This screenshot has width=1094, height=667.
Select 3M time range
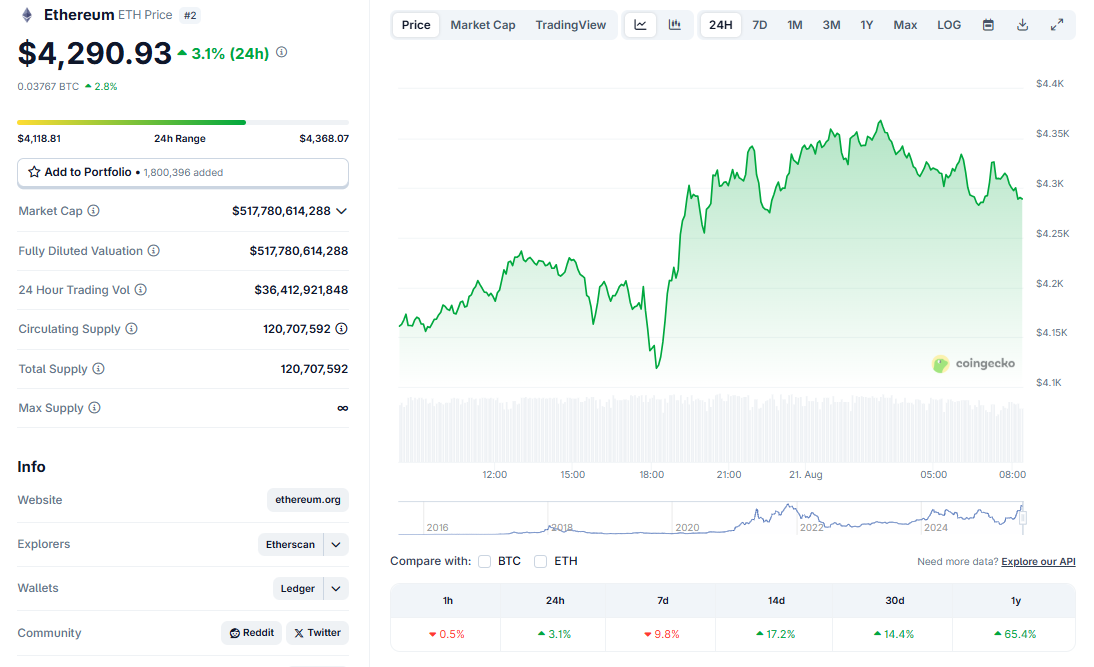pos(831,25)
